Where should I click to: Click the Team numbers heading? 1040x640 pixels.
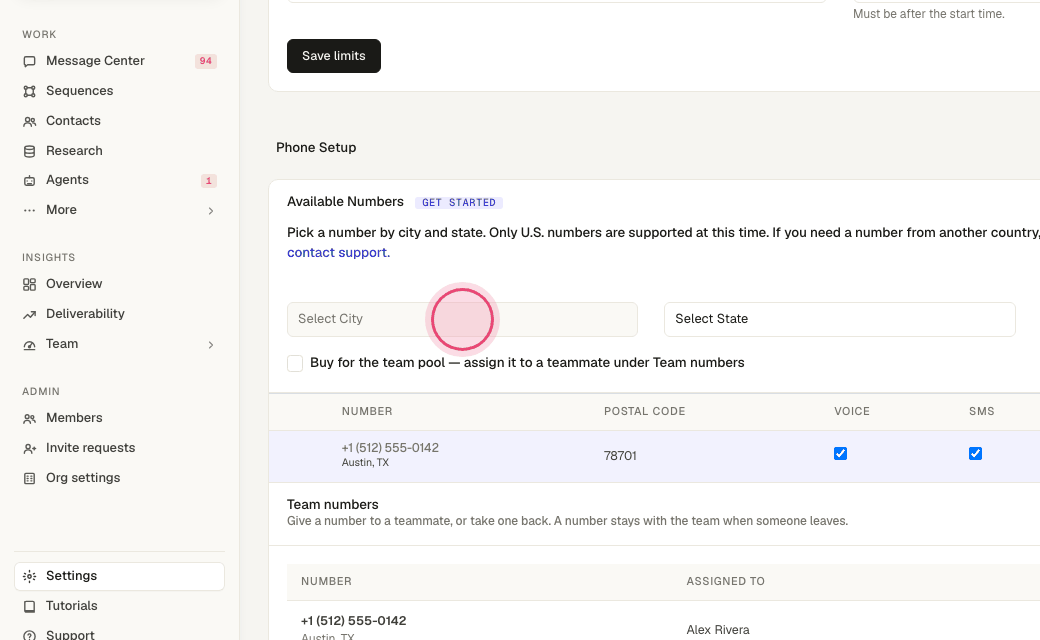[x=333, y=504]
